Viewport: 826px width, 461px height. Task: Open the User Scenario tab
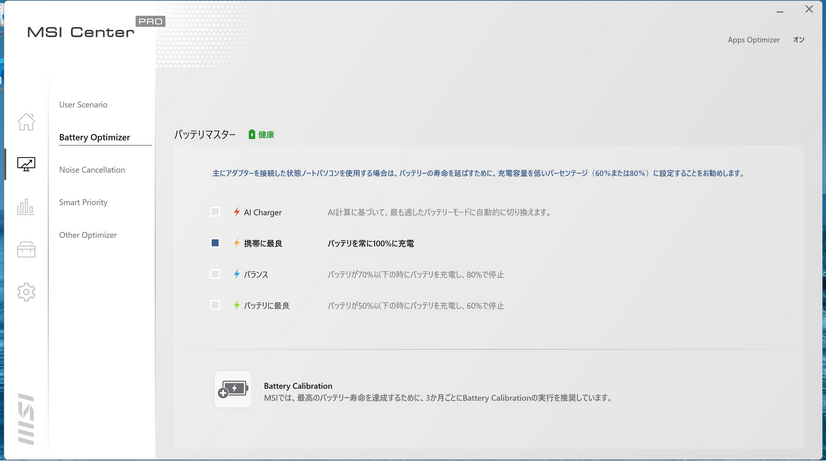point(83,105)
